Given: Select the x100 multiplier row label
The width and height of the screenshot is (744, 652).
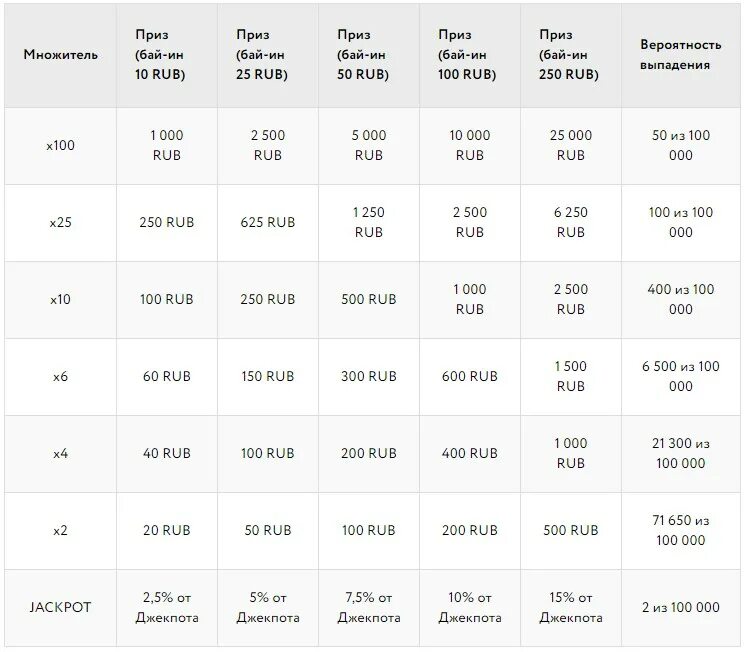Looking at the screenshot, I should coord(60,145).
